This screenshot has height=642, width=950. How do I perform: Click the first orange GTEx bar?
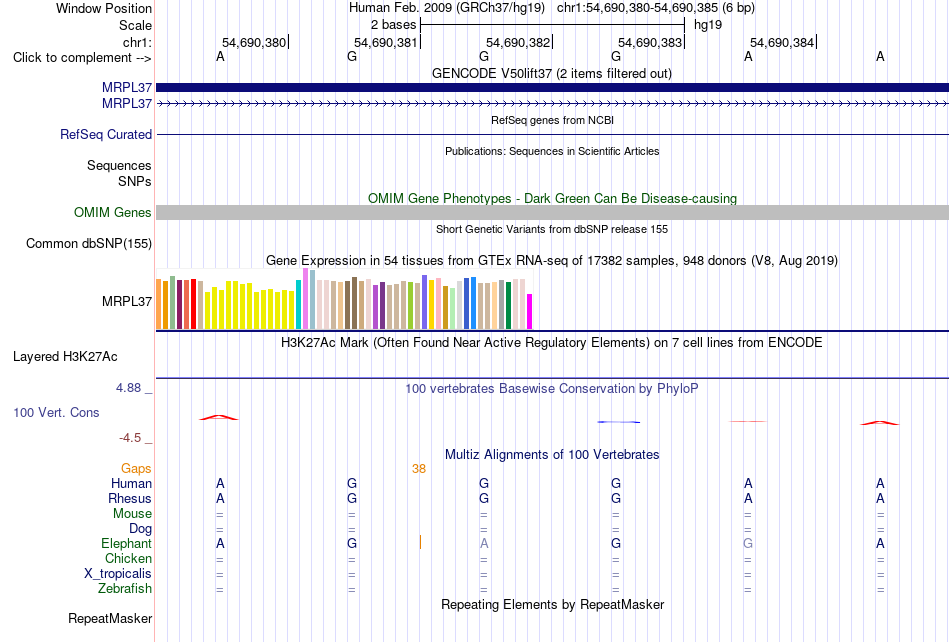tap(159, 304)
